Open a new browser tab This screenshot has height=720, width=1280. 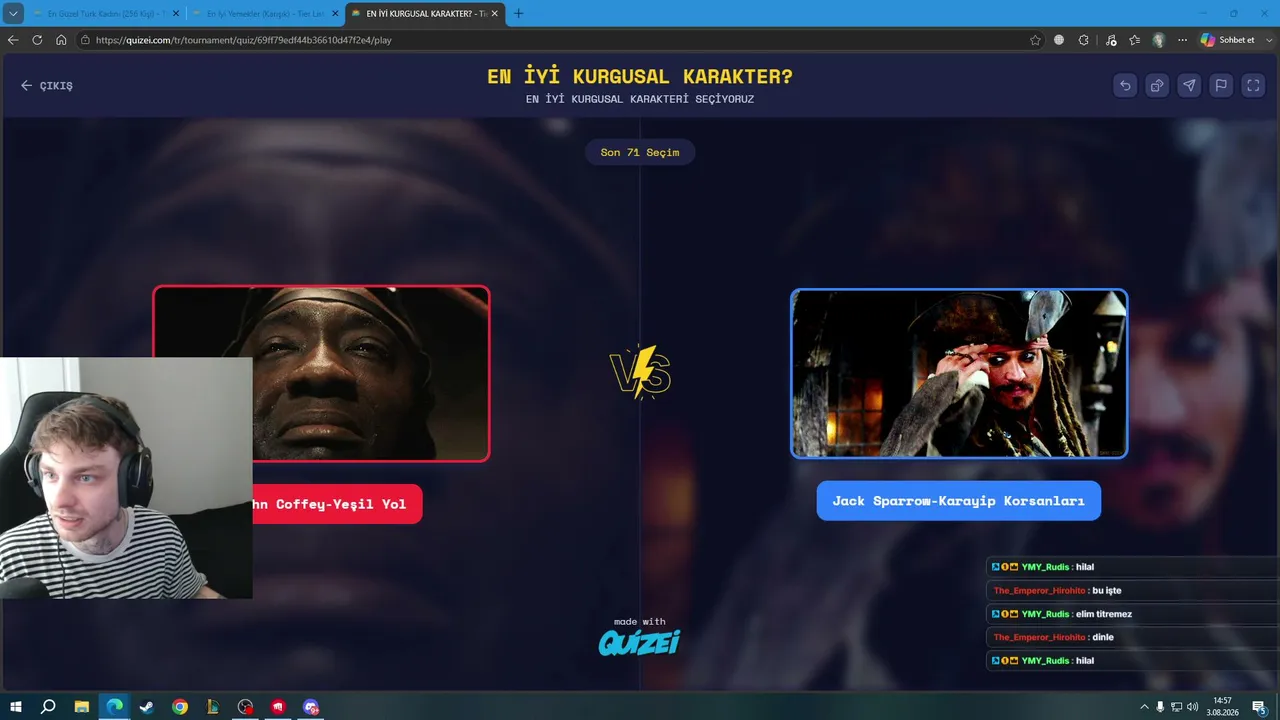click(x=518, y=14)
